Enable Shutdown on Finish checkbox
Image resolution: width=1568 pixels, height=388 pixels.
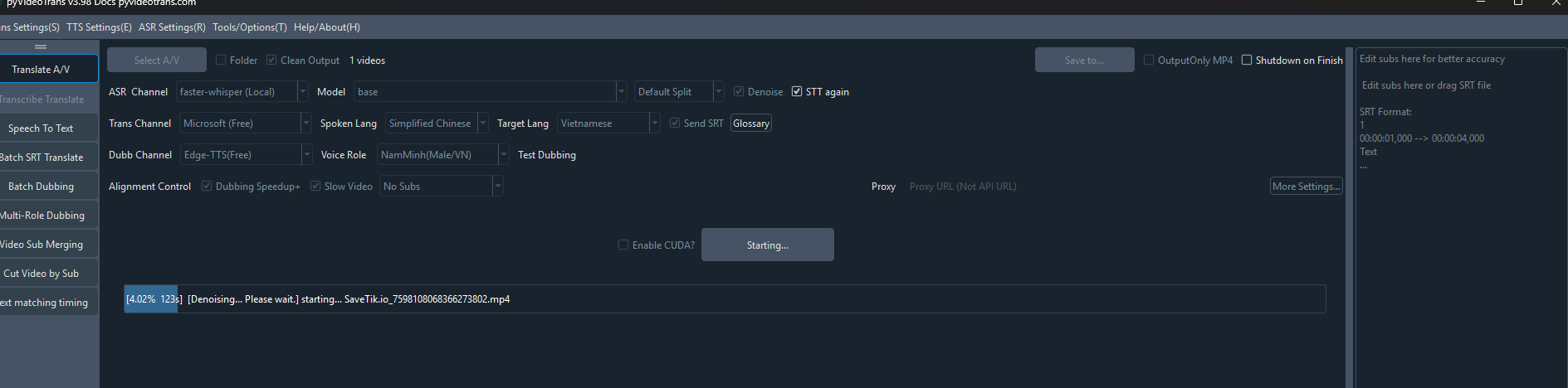pyautogui.click(x=1247, y=61)
